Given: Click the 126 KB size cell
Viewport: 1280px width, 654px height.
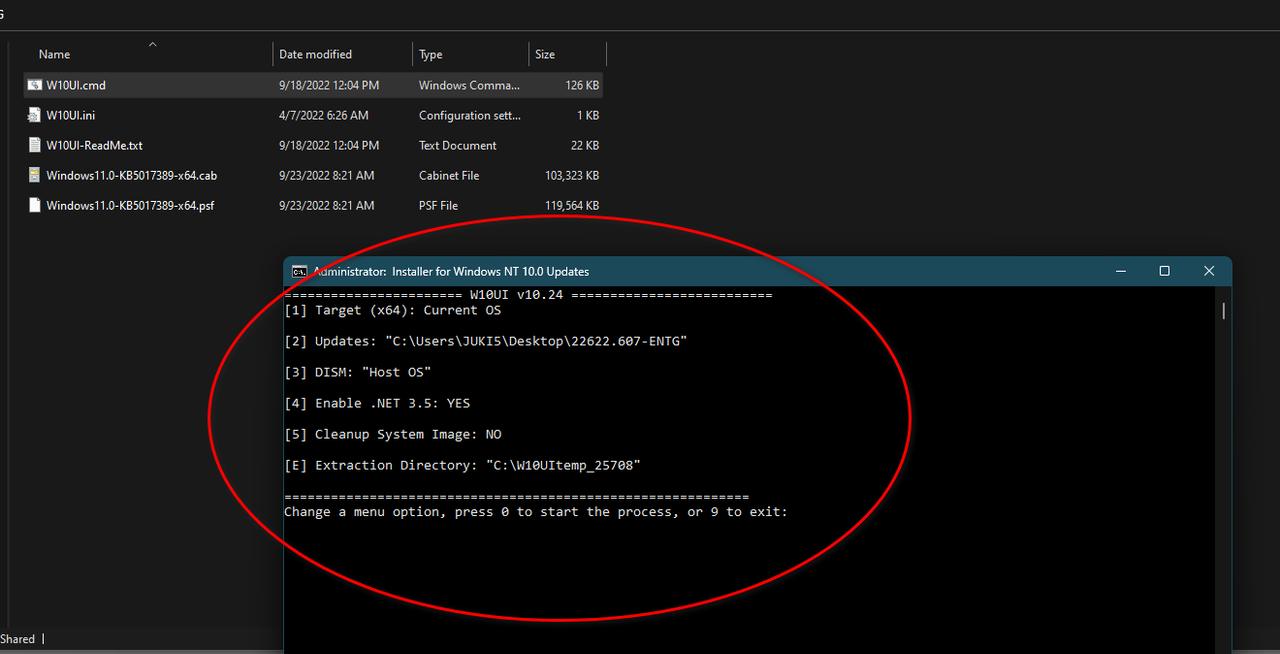Looking at the screenshot, I should click(x=582, y=85).
